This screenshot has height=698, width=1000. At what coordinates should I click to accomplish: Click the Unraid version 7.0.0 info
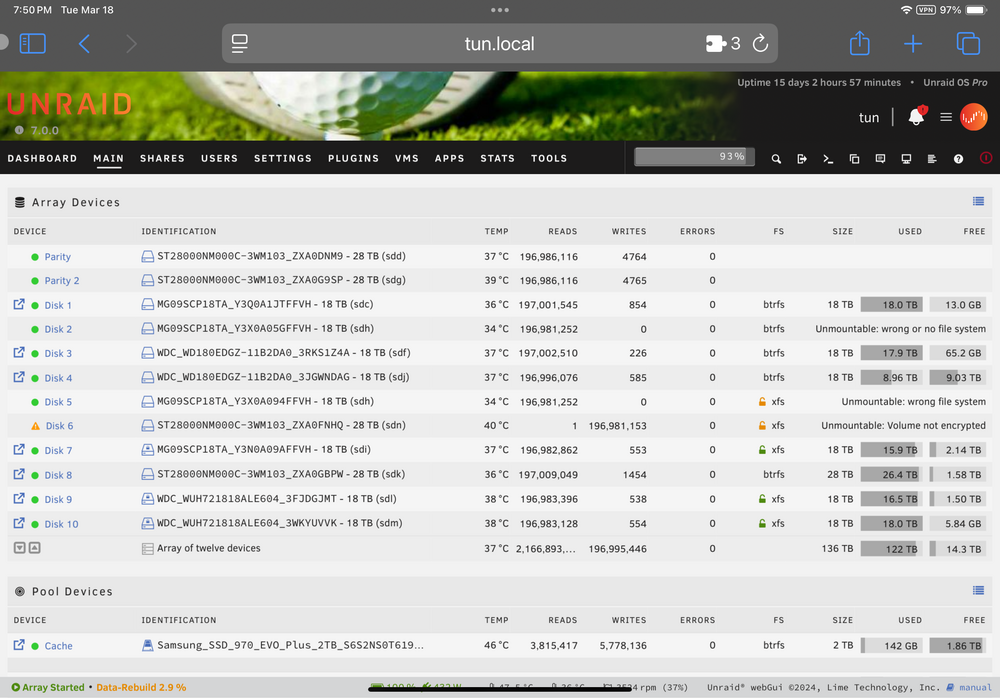tap(37, 130)
